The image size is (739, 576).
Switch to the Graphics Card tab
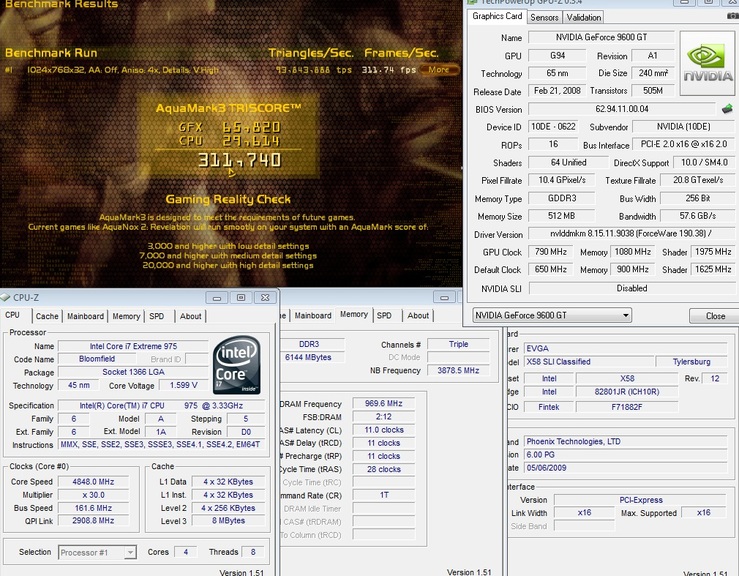(x=497, y=16)
